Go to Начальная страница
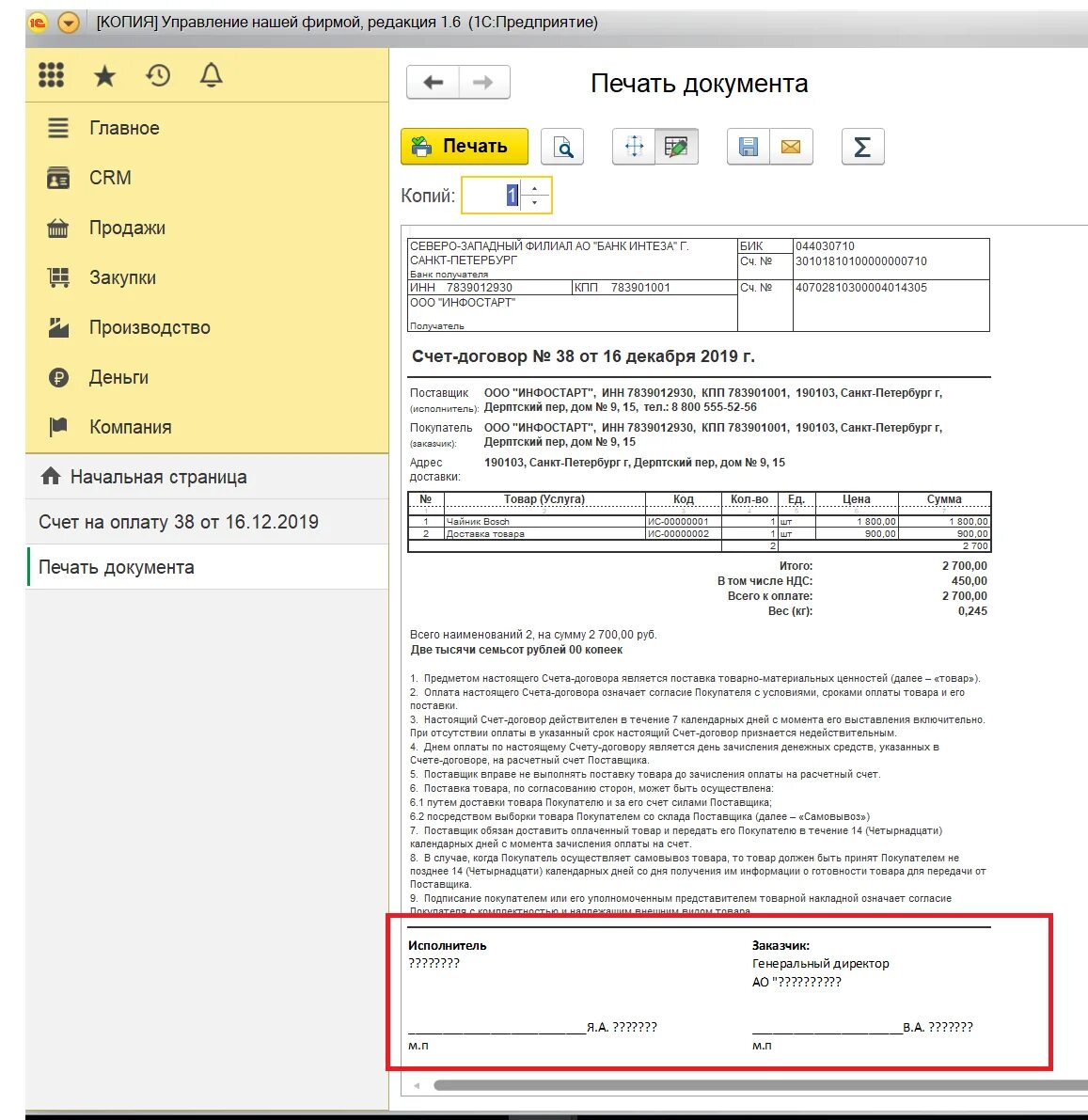 [158, 477]
